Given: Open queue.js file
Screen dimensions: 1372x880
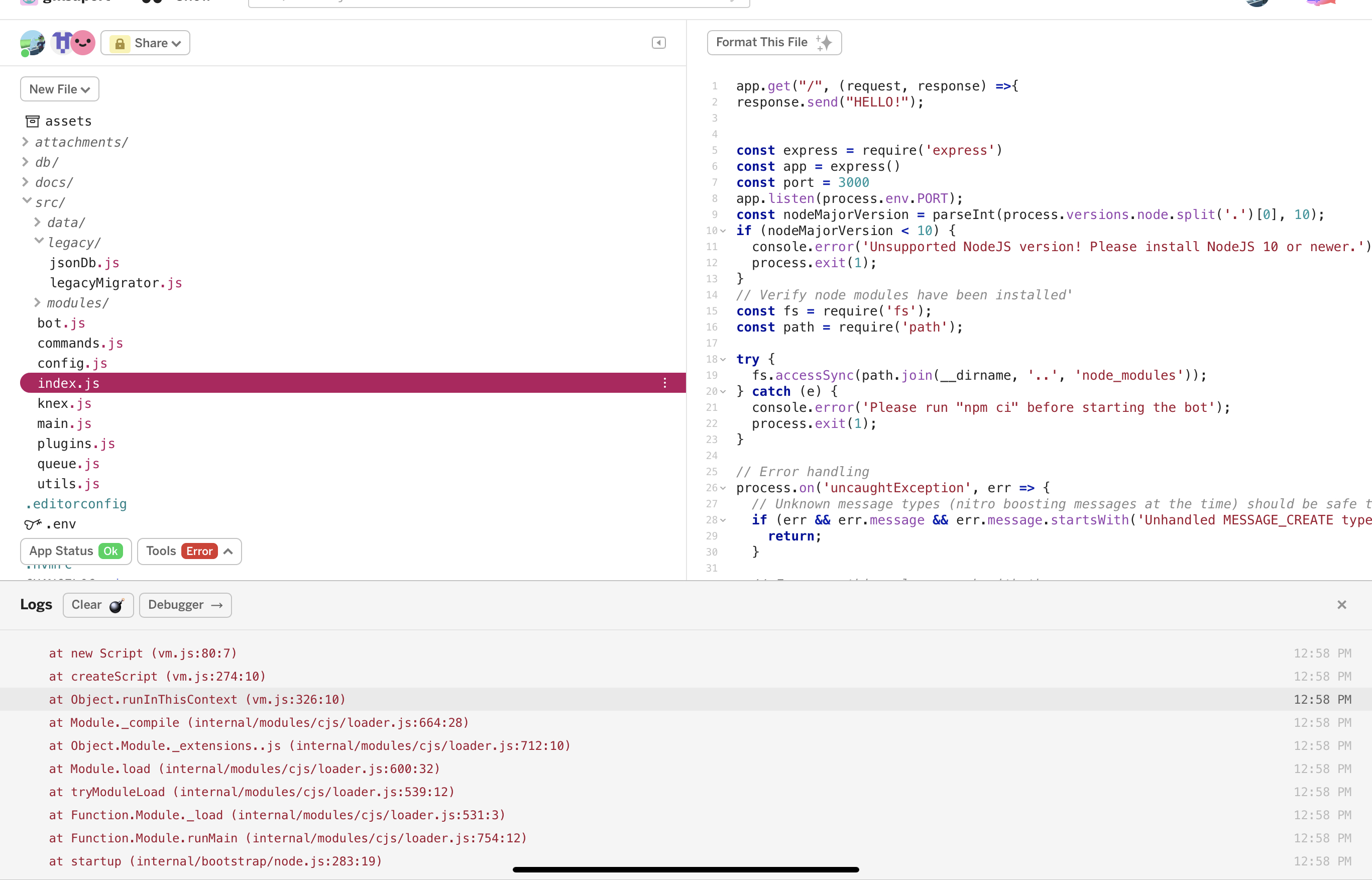Looking at the screenshot, I should point(68,464).
